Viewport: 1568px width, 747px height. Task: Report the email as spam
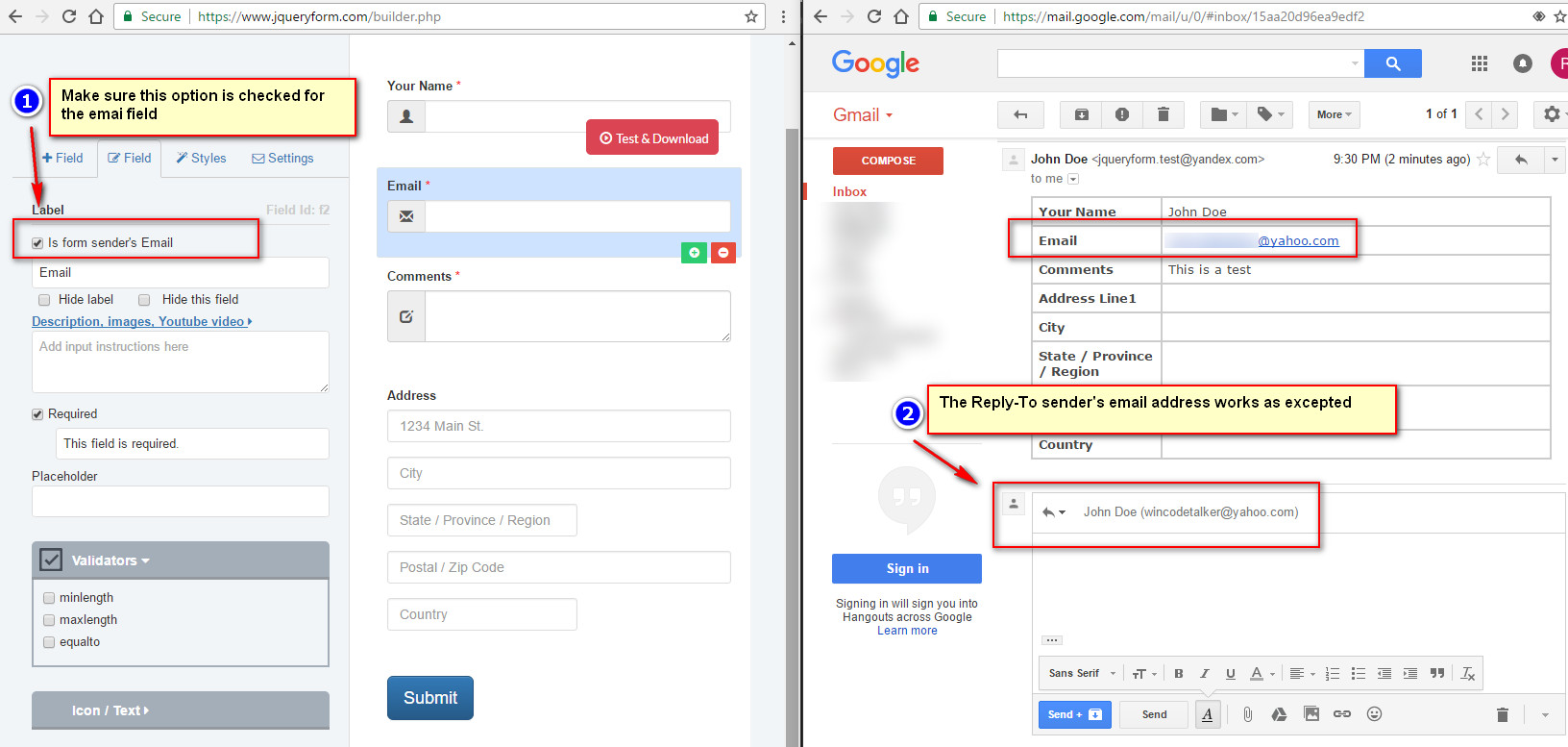click(1122, 114)
